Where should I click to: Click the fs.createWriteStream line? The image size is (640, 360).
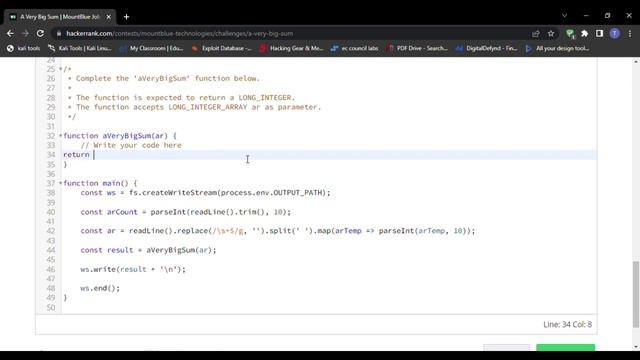click(205, 193)
